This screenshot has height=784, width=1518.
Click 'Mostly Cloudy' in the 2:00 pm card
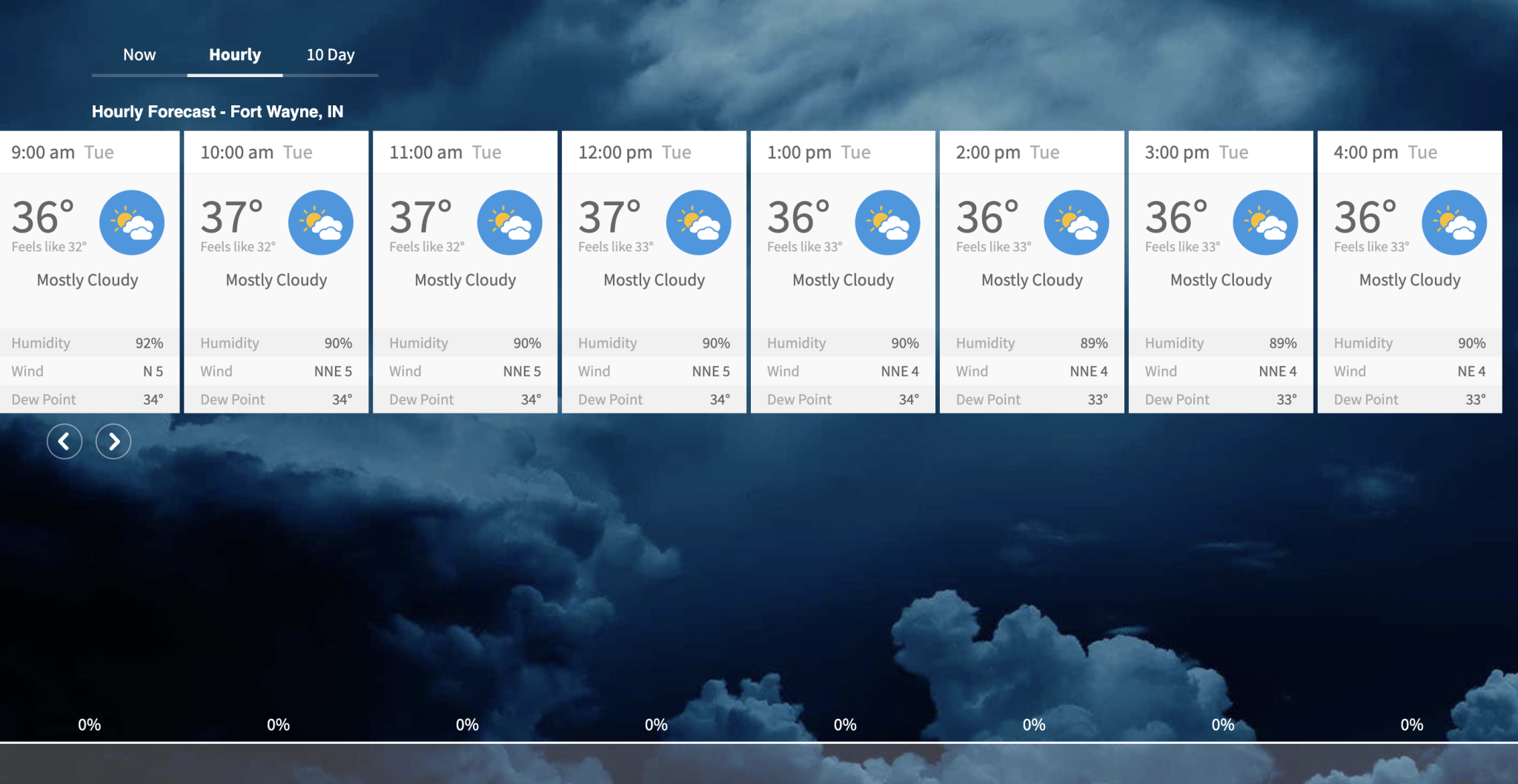tap(1032, 280)
